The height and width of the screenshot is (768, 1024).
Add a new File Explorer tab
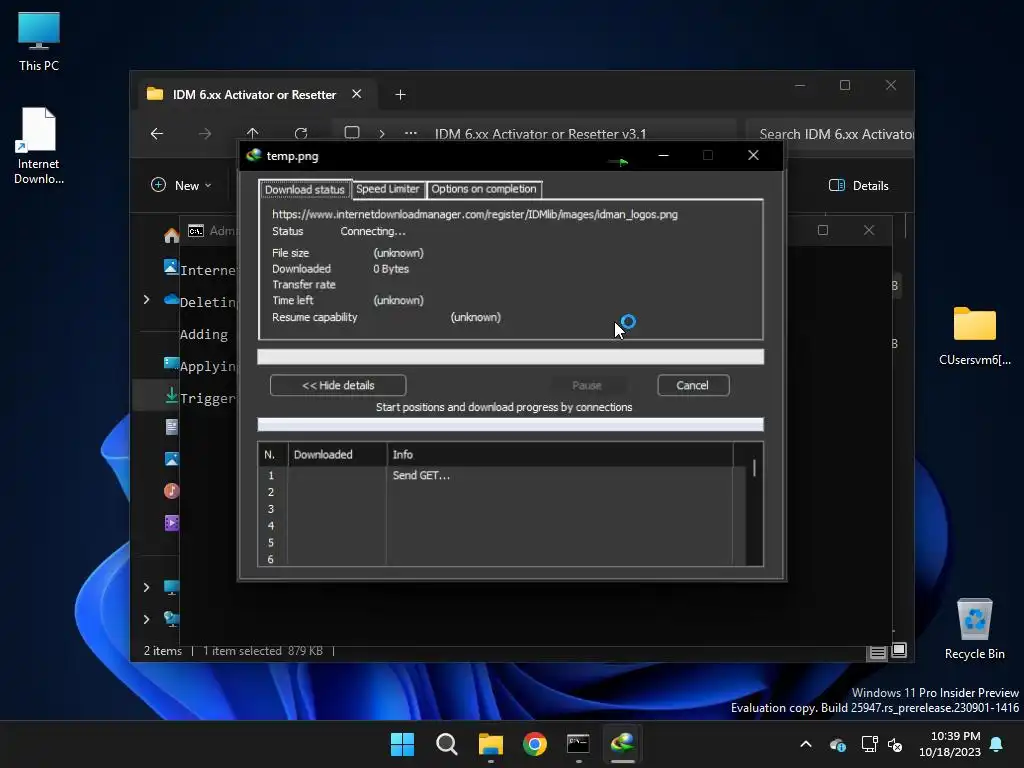400,95
